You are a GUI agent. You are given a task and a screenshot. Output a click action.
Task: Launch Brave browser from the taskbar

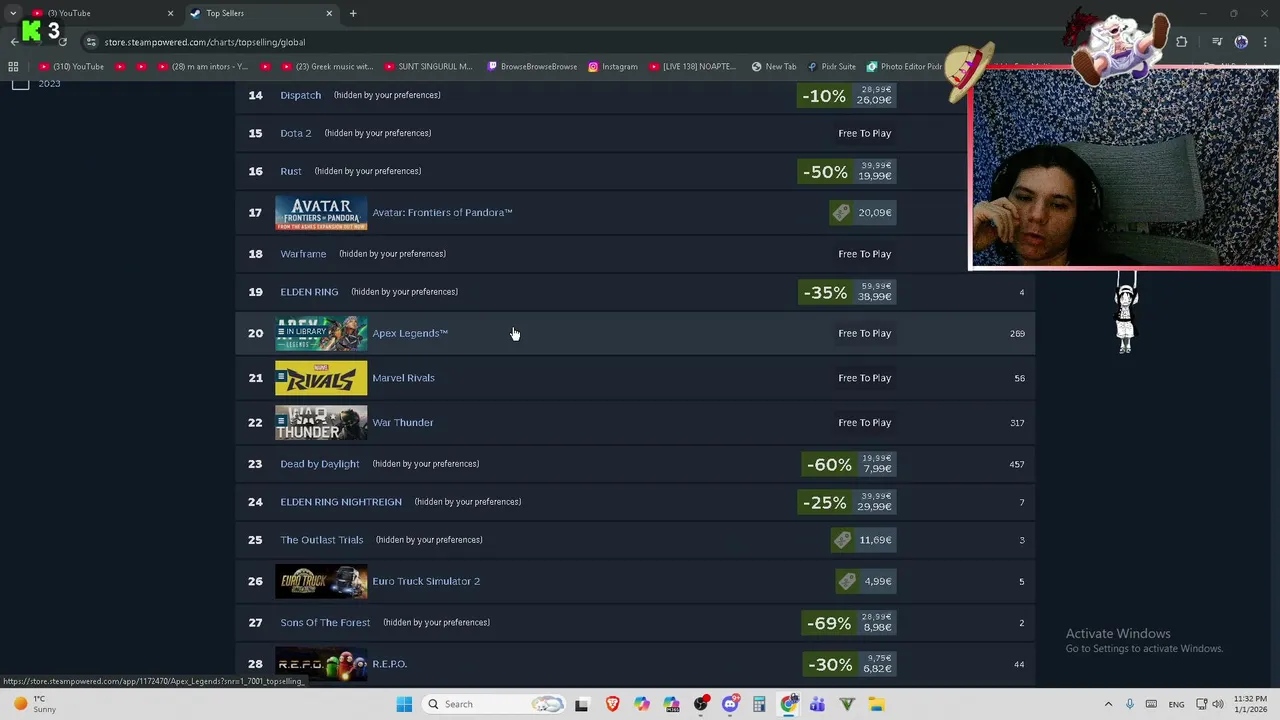612,704
